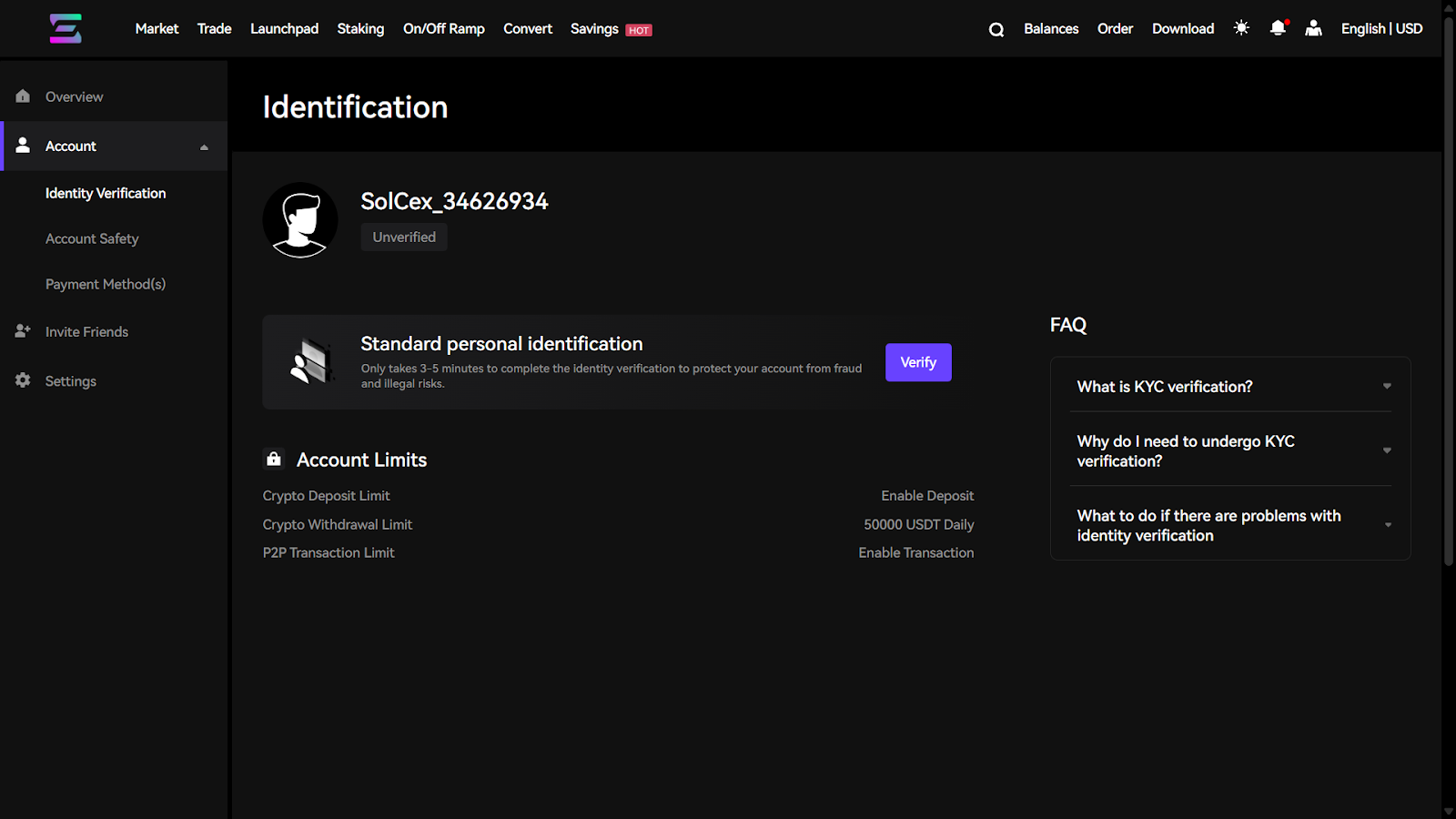Open Settings gear icon in sidebar
This screenshot has height=819, width=1456.
tap(23, 380)
